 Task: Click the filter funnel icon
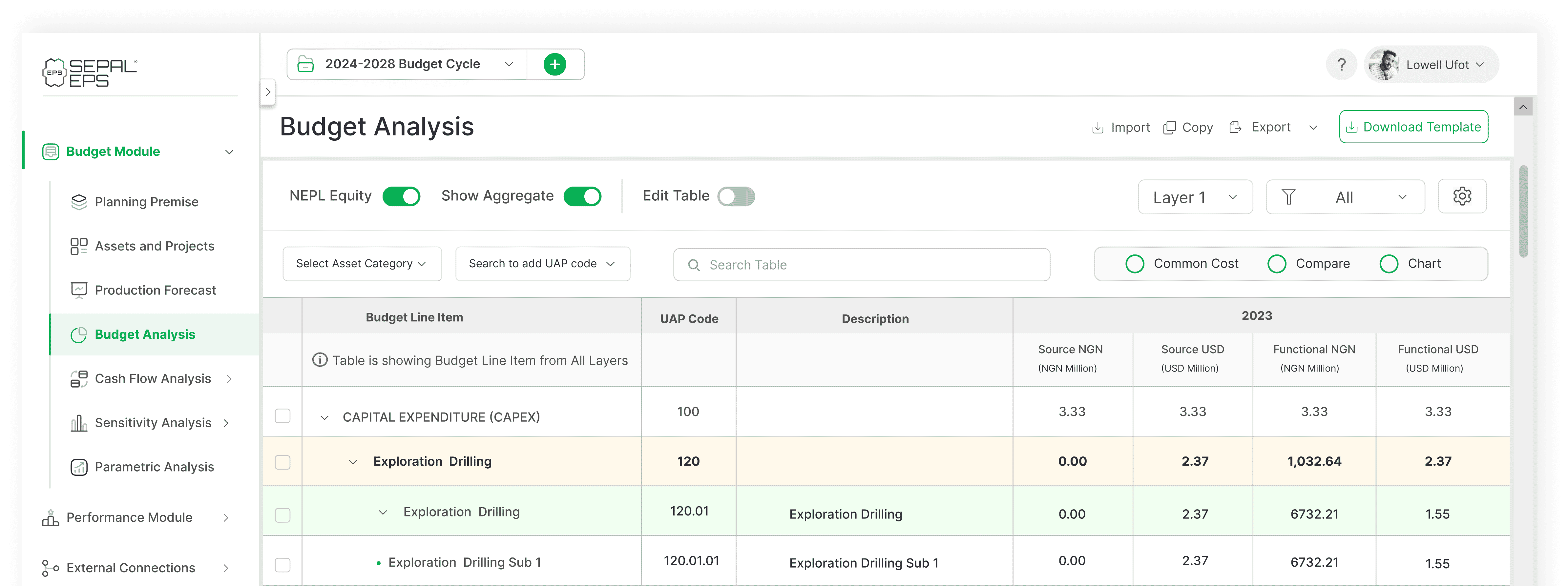click(x=1288, y=197)
